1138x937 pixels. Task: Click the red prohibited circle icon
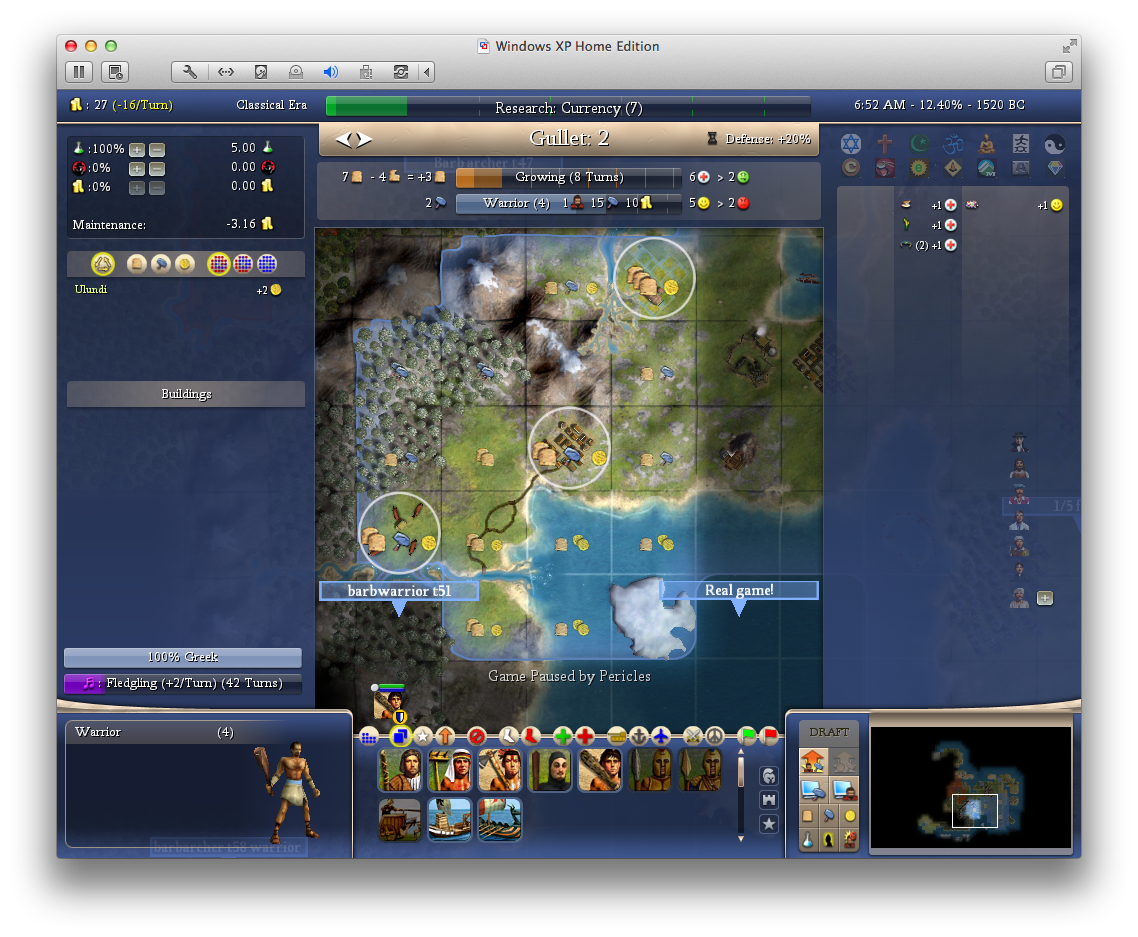point(477,737)
